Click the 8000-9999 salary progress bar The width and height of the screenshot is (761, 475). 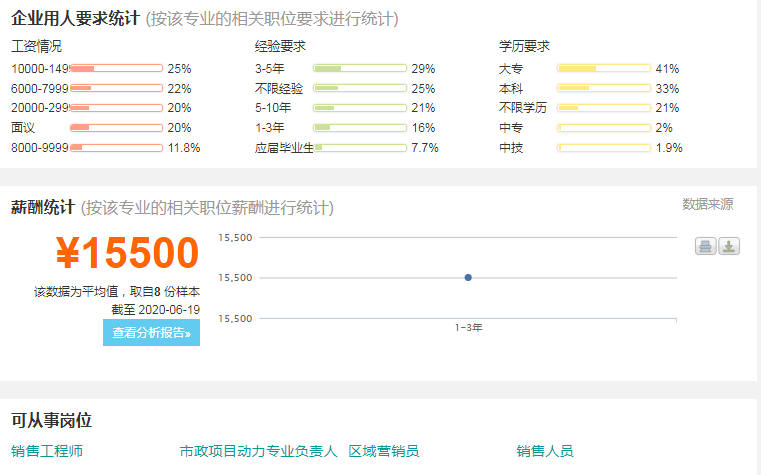pyautogui.click(x=116, y=147)
